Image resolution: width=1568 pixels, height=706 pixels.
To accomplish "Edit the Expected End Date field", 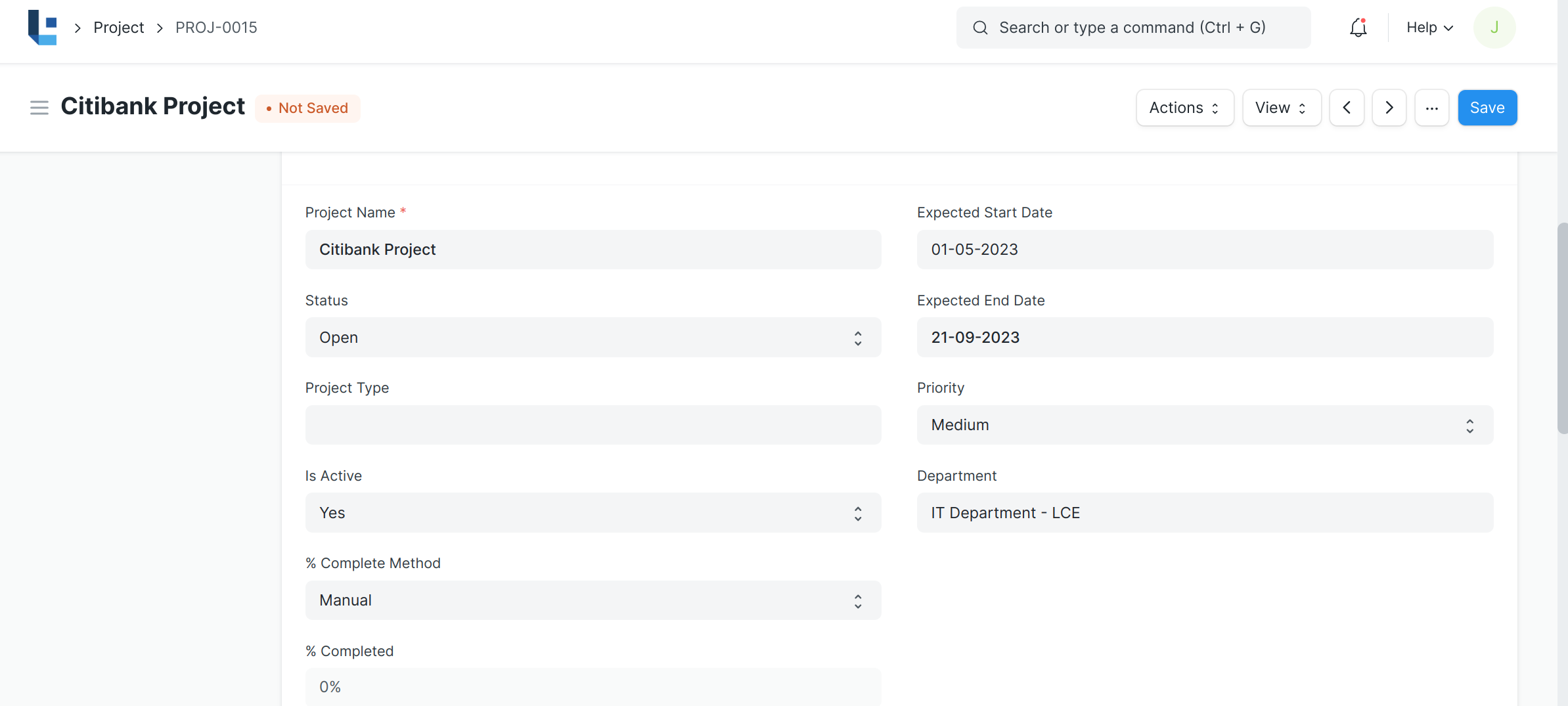I will coord(1204,338).
